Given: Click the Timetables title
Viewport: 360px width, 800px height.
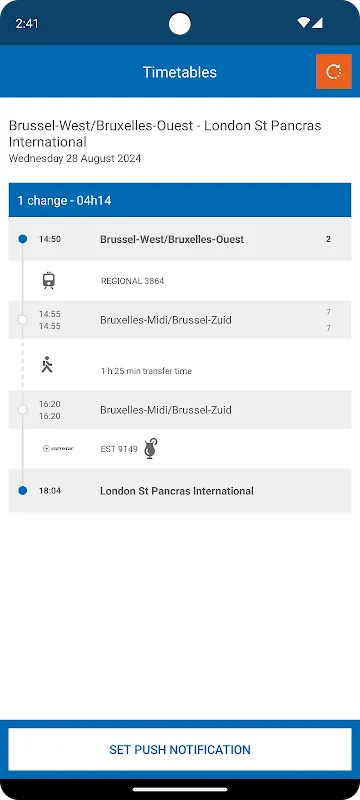Looking at the screenshot, I should (180, 72).
